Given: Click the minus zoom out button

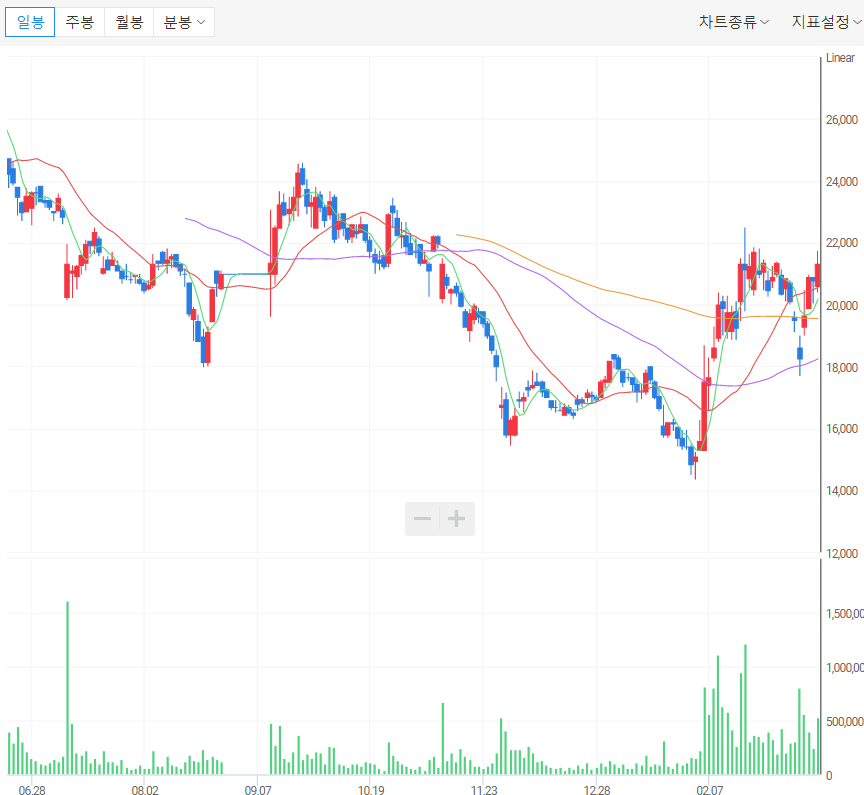Looking at the screenshot, I should click(x=423, y=518).
